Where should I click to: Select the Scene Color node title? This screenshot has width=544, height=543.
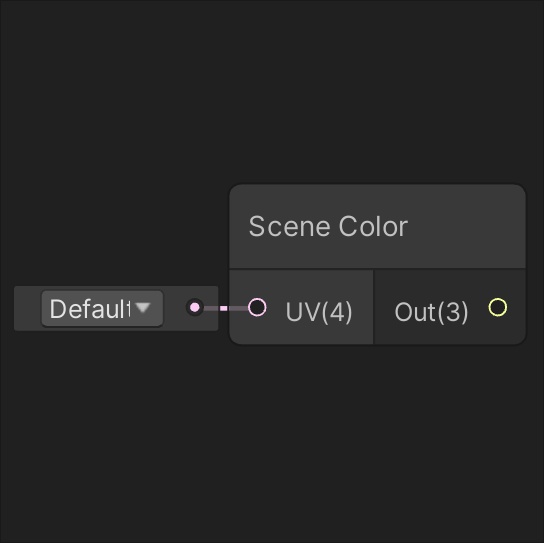(x=328, y=227)
